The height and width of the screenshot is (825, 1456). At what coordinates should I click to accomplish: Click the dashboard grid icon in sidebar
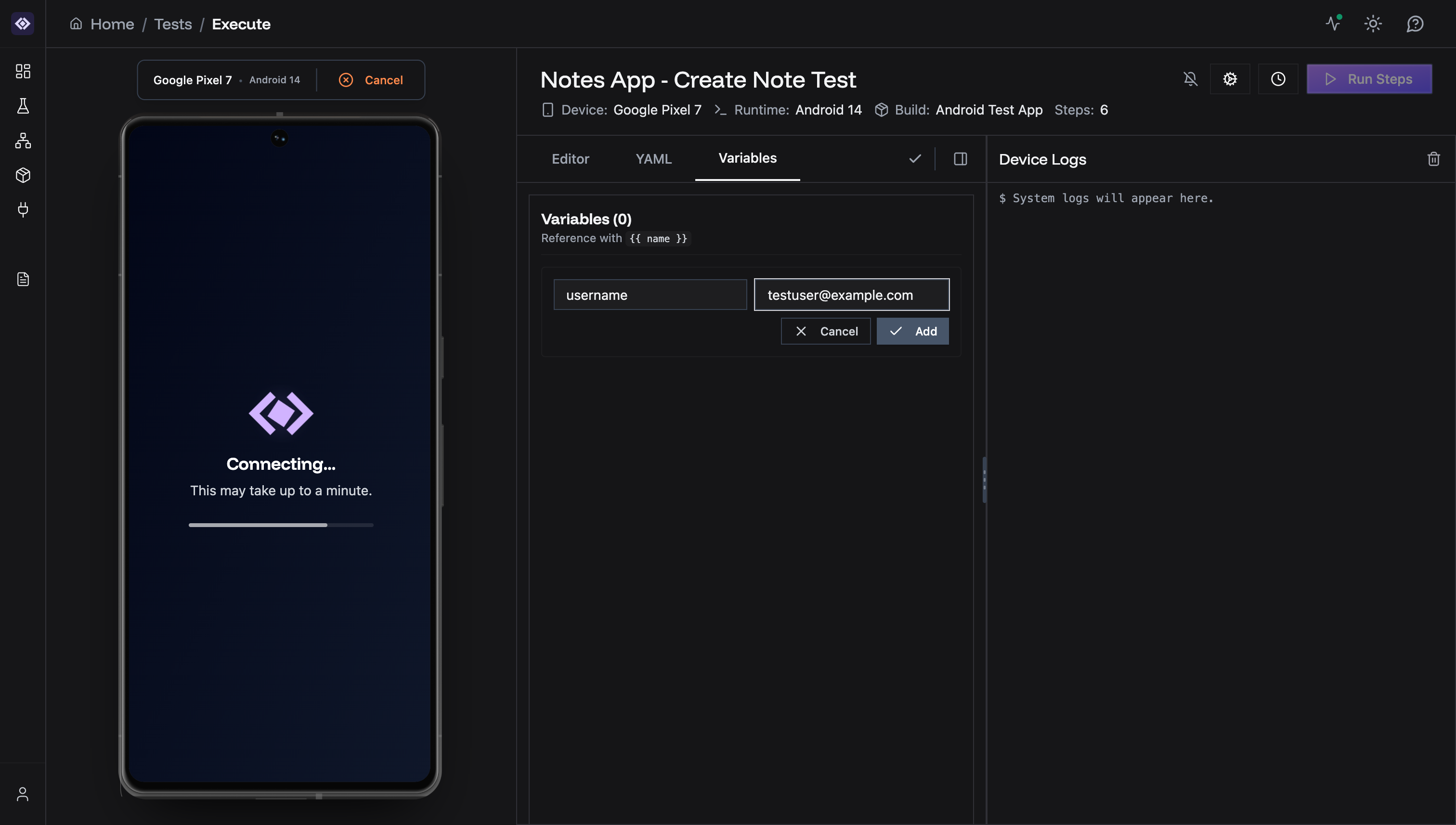pyautogui.click(x=23, y=71)
